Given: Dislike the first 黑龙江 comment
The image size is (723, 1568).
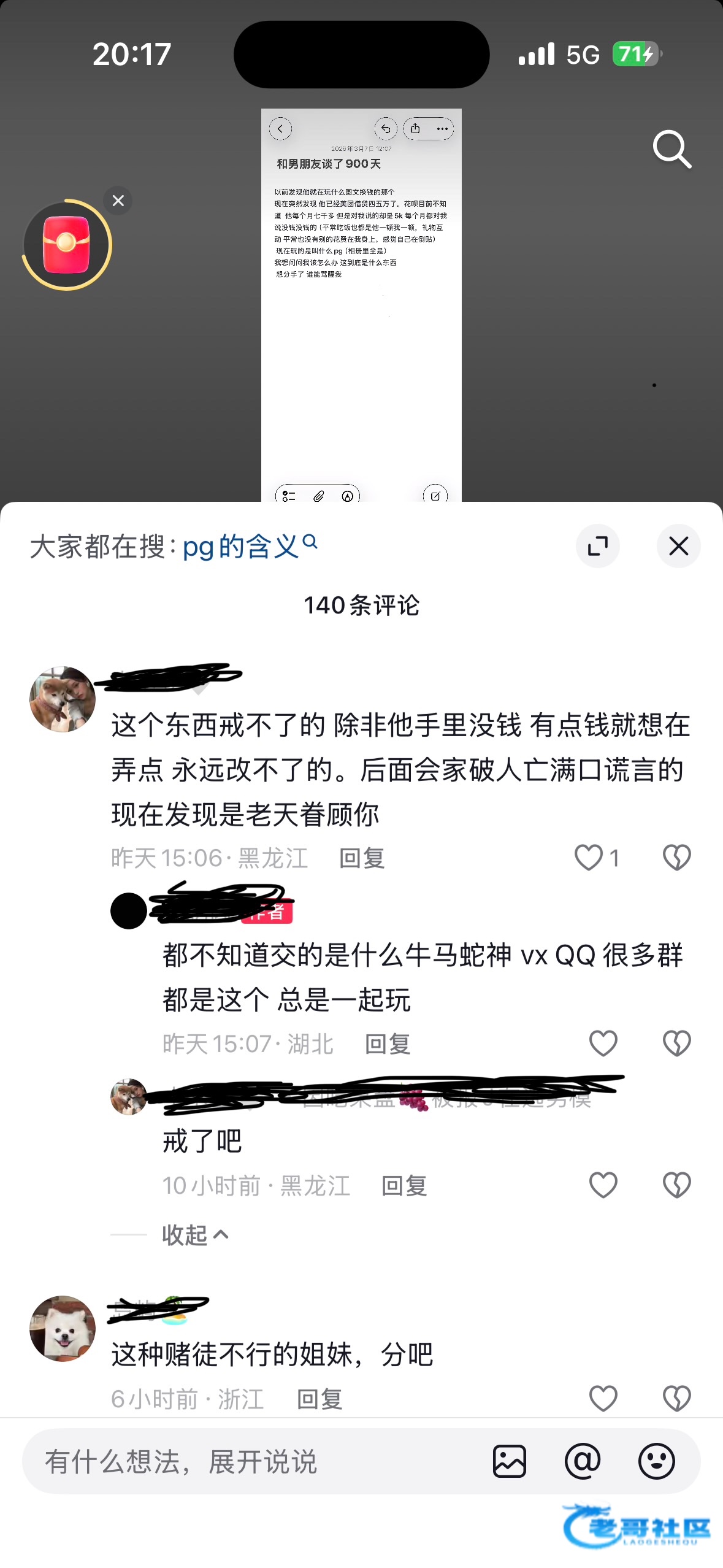Looking at the screenshot, I should [677, 858].
